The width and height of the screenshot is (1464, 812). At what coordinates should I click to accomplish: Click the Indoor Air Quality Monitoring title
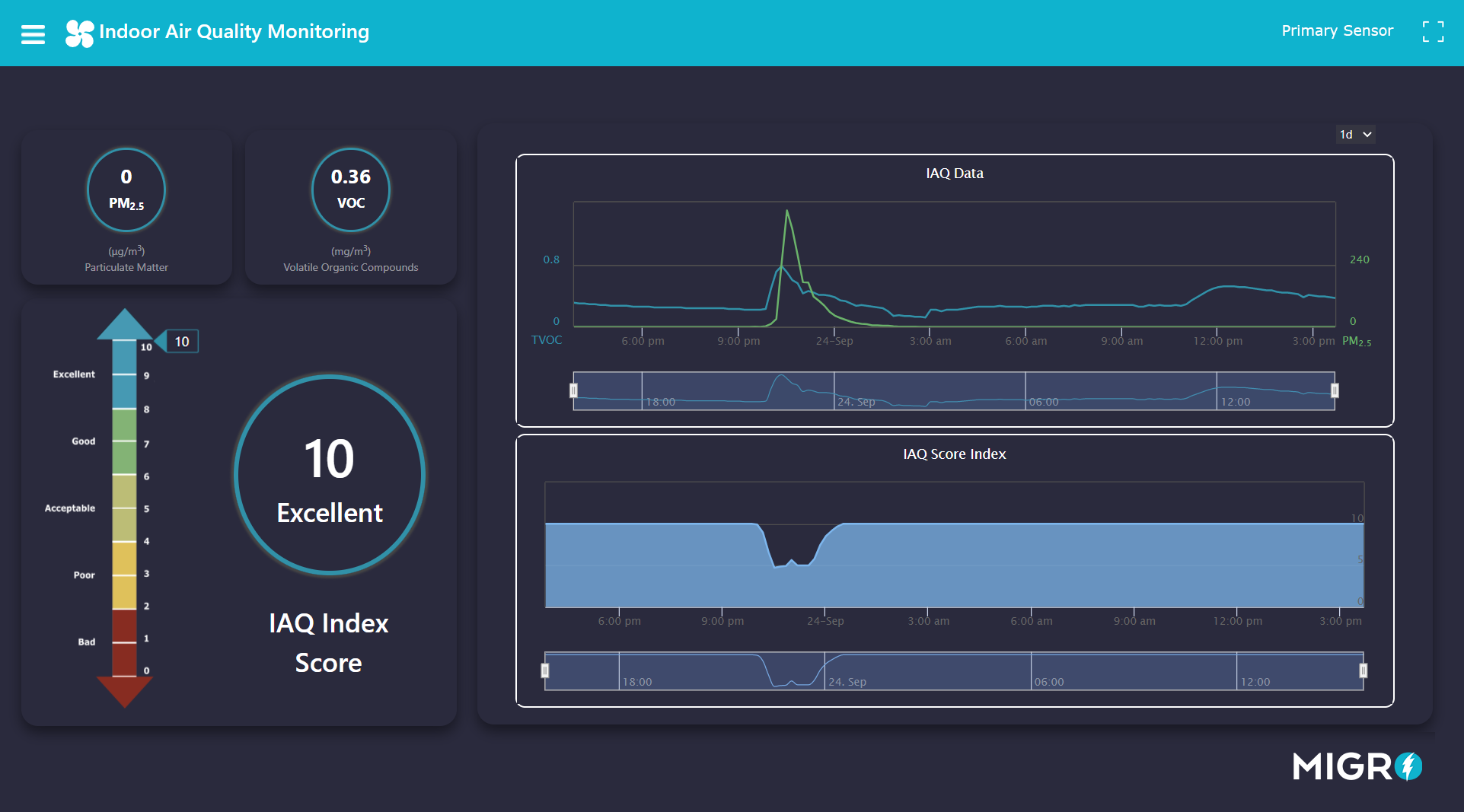coord(234,32)
